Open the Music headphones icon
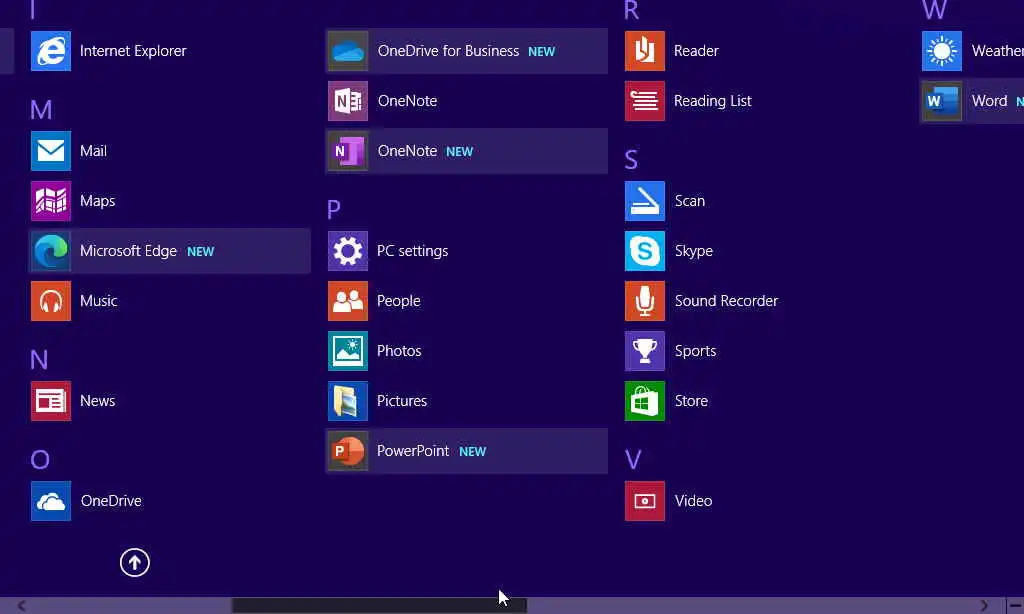Viewport: 1024px width, 614px height. pyautogui.click(x=51, y=301)
